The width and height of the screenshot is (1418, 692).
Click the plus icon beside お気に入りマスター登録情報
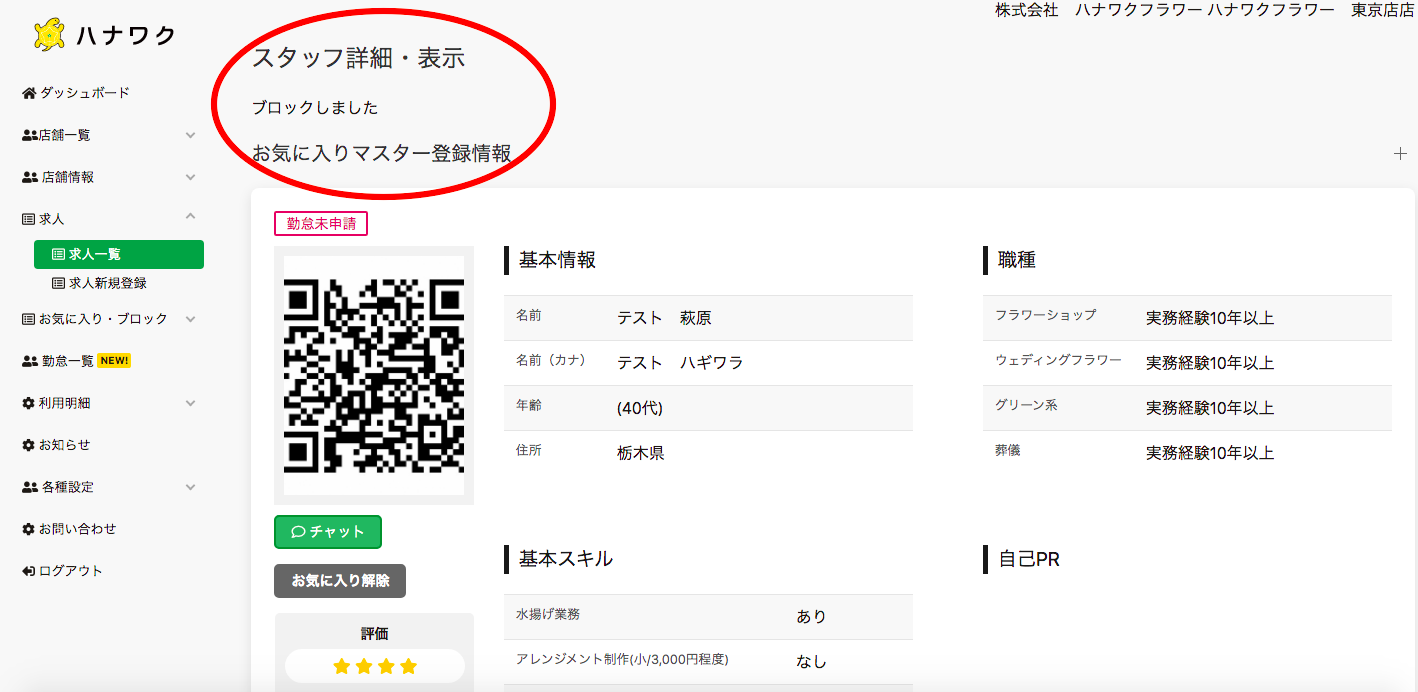tap(1400, 154)
